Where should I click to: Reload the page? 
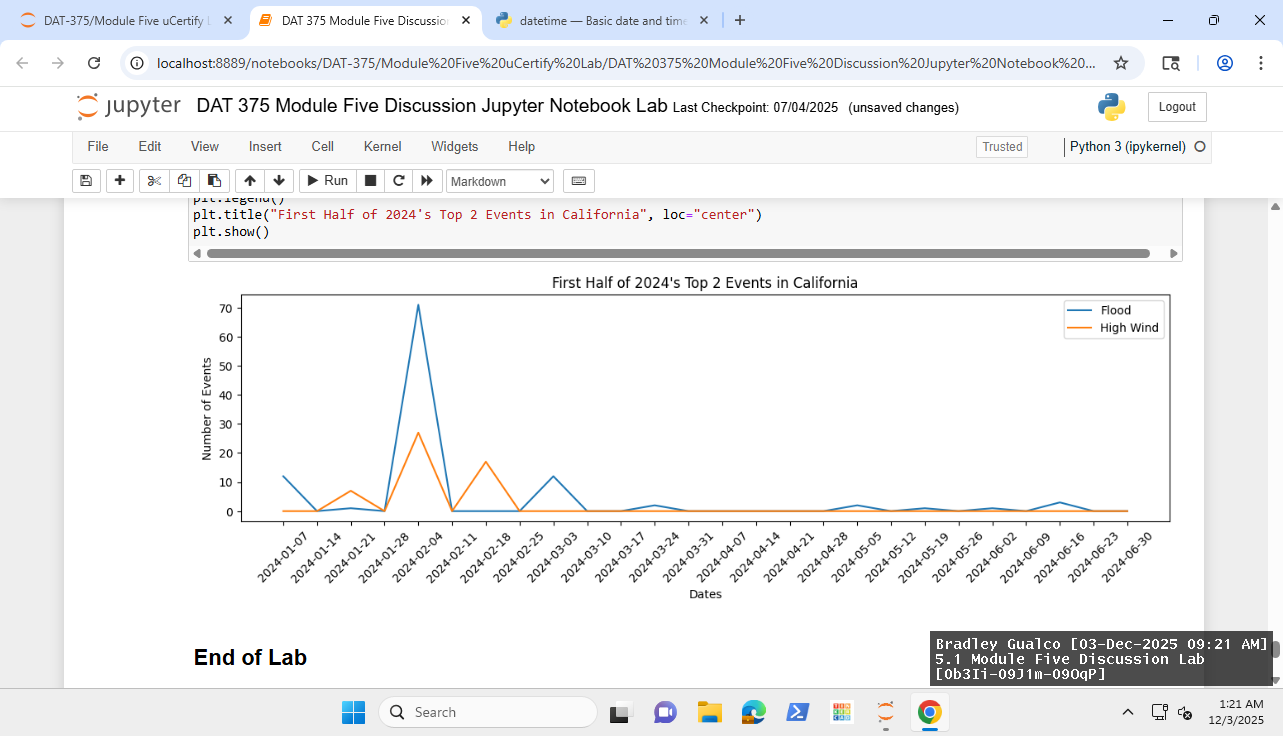point(94,63)
